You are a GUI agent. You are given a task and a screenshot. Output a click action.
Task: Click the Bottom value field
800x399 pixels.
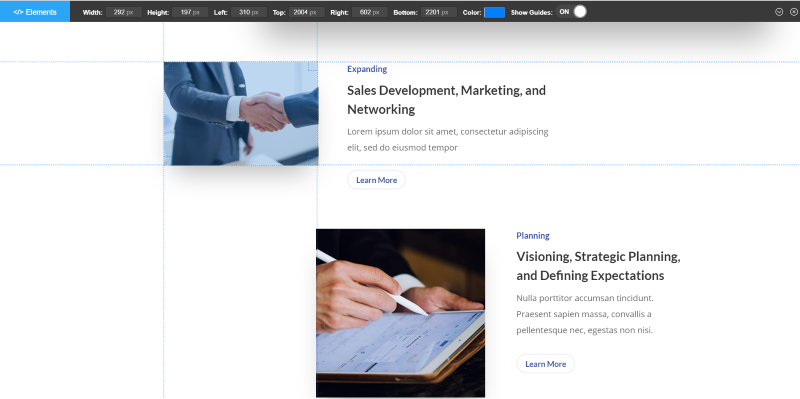439,12
